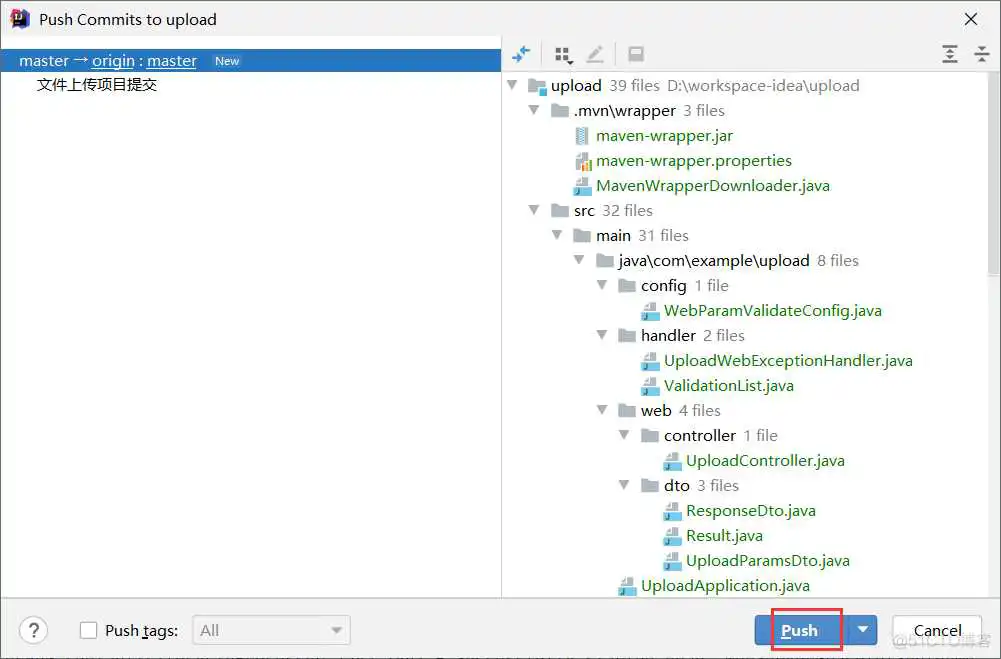The width and height of the screenshot is (1001, 659).
Task: Click the Show Diff arrows icon
Action: (x=520, y=54)
